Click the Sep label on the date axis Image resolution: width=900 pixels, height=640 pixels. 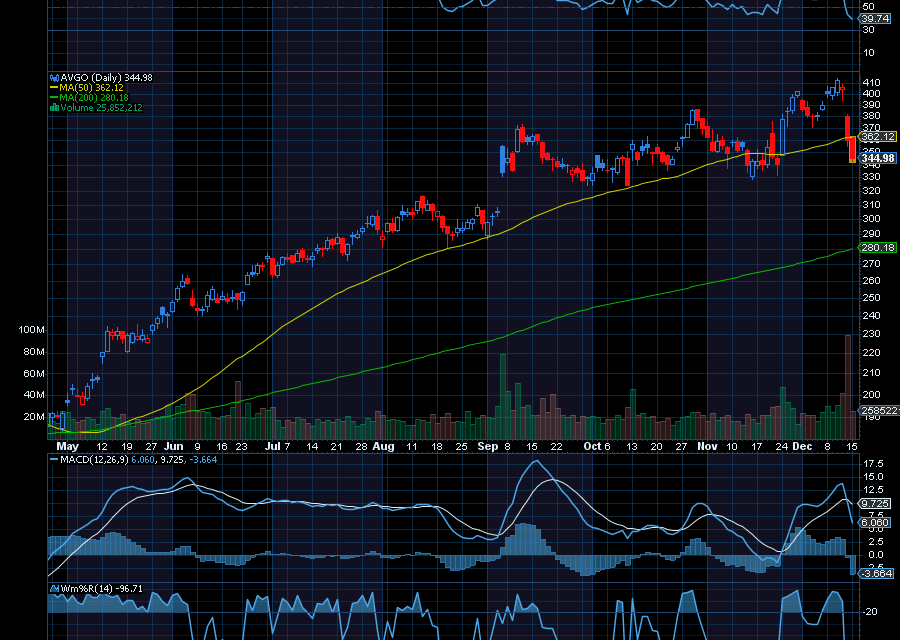(x=490, y=447)
